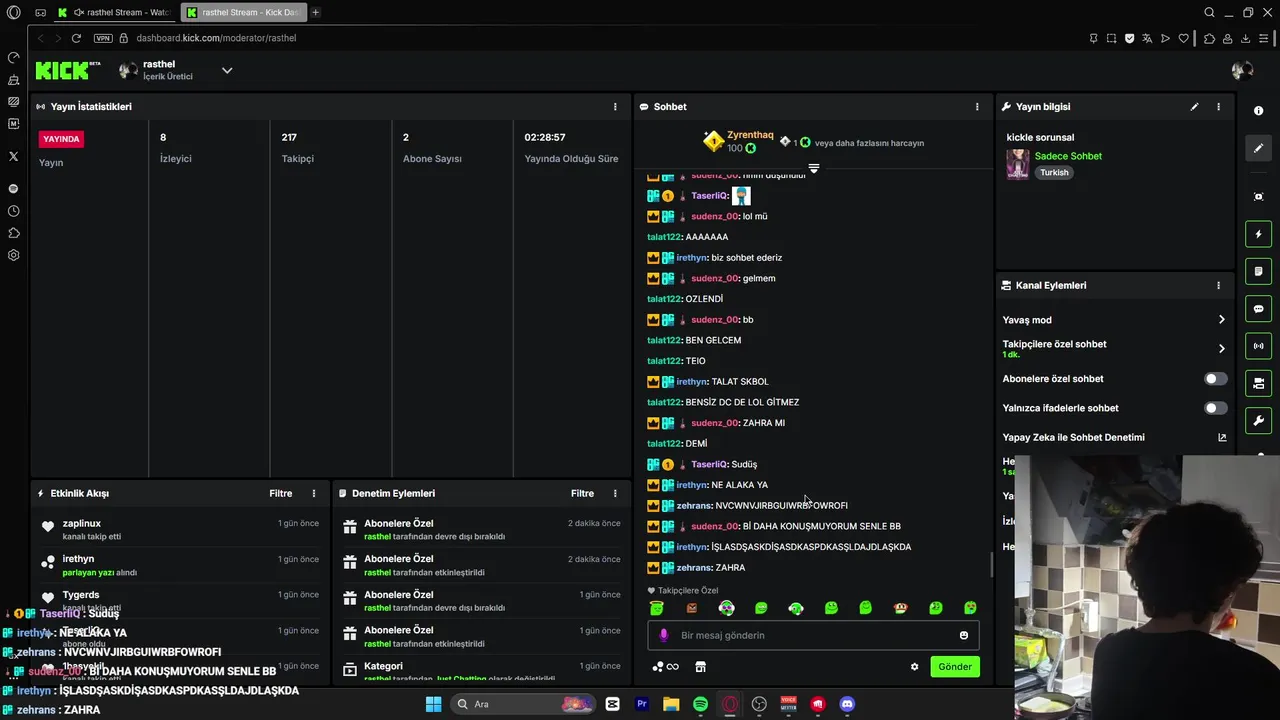This screenshot has height=720, width=1280.
Task: Open Kanal Eylemleri panel three-dot menu
Action: click(x=1218, y=285)
